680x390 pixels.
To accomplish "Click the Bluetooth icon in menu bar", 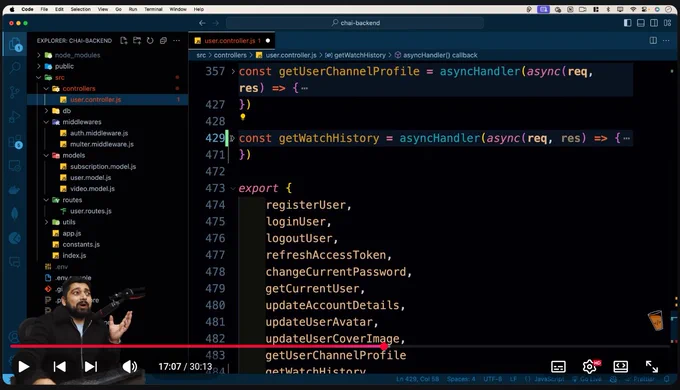I will point(608,9).
